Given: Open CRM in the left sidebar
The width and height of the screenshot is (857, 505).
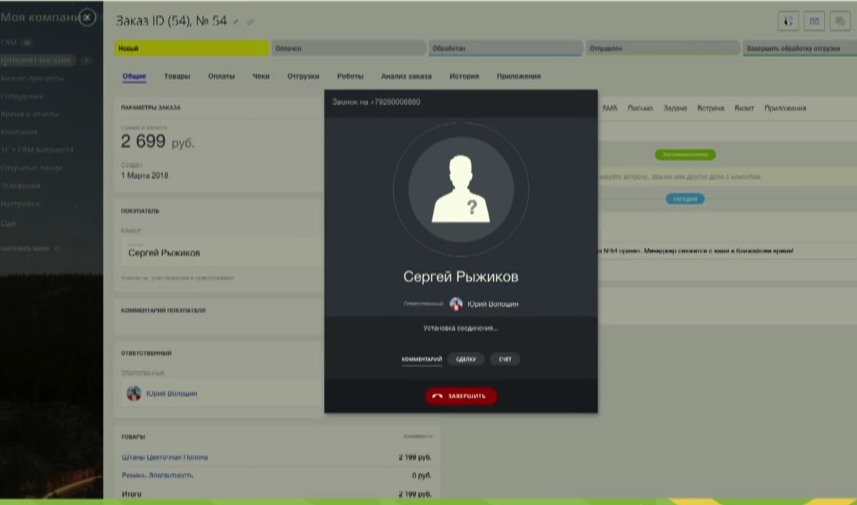Looking at the screenshot, I should click(x=9, y=42).
